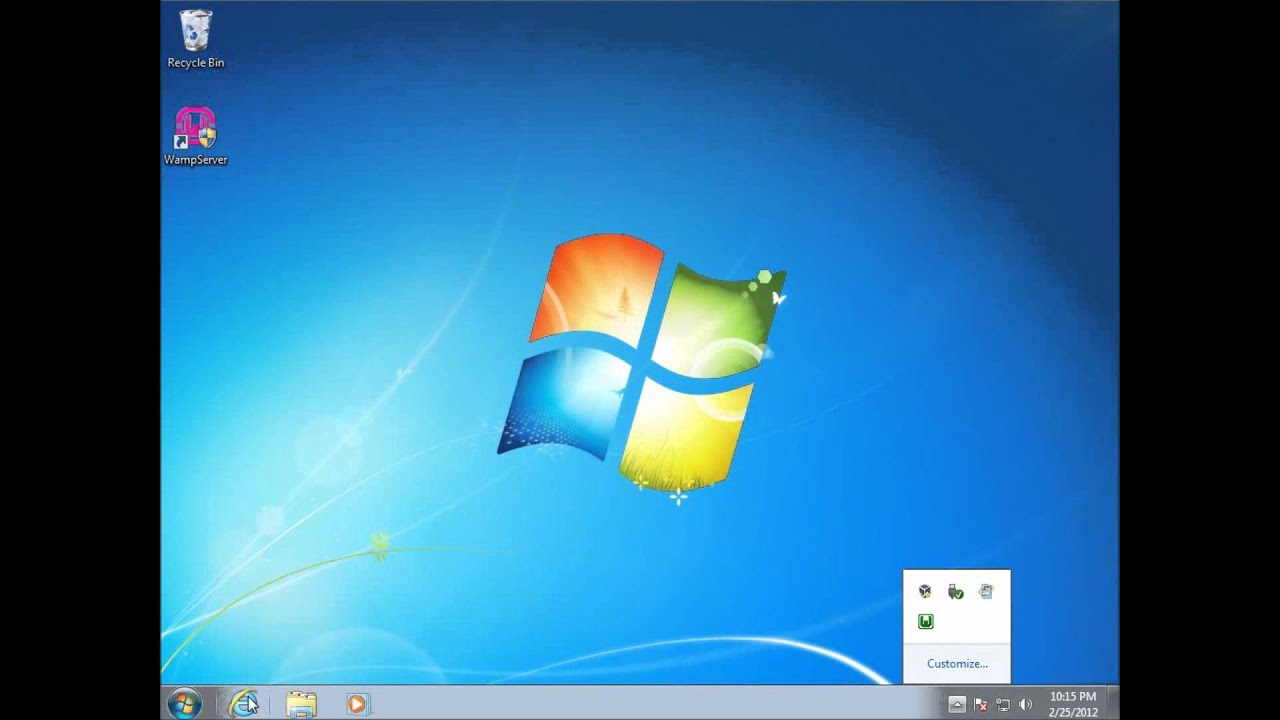Click the third icon in tray popup
The width and height of the screenshot is (1280, 720).
coord(986,591)
